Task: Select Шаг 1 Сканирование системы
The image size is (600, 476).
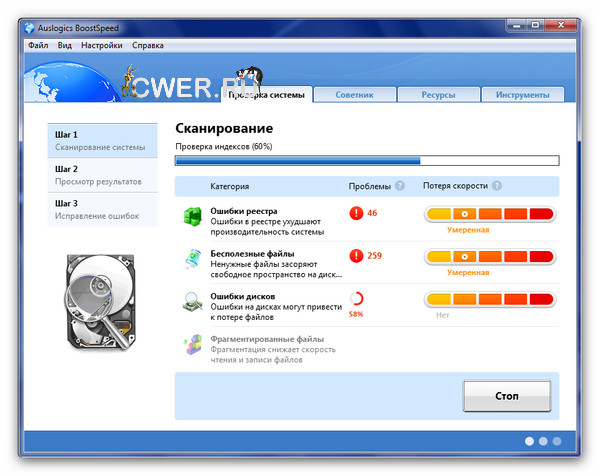Action: pos(102,140)
